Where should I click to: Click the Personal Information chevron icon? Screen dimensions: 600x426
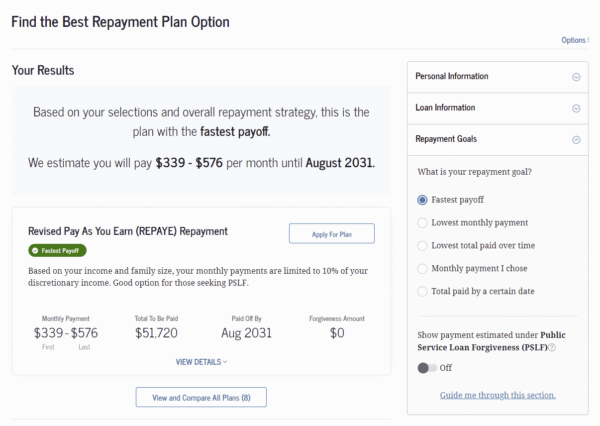576,77
